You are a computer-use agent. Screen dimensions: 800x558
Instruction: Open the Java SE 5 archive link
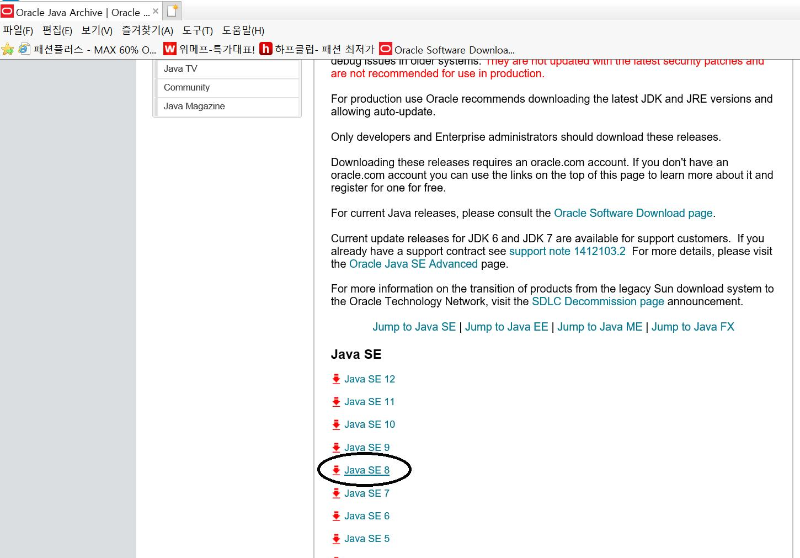366,539
